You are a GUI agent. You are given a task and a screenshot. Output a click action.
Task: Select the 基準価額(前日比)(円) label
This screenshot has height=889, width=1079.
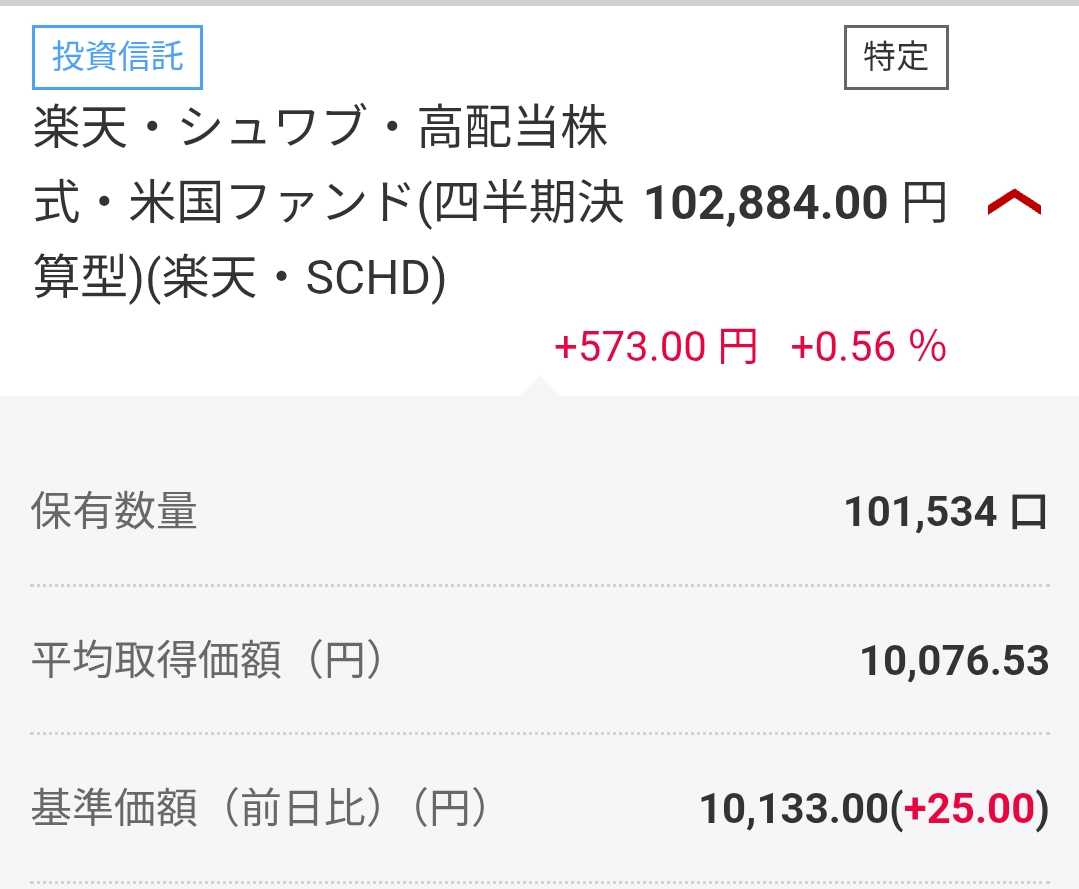coord(260,808)
